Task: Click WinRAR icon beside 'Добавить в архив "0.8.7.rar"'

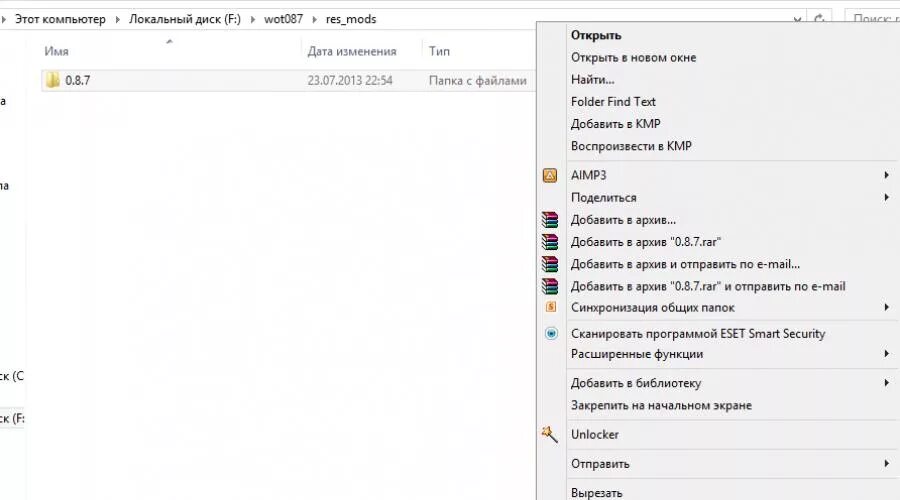Action: (550, 242)
